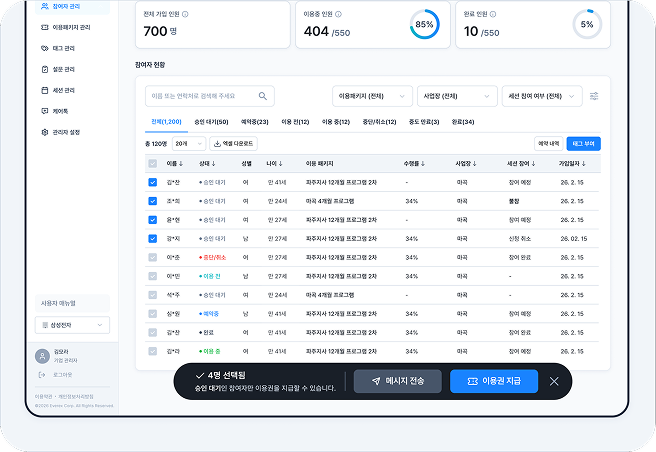The height and width of the screenshot is (452, 656).
Task: Click the 이용권 지급 button
Action: 494,381
